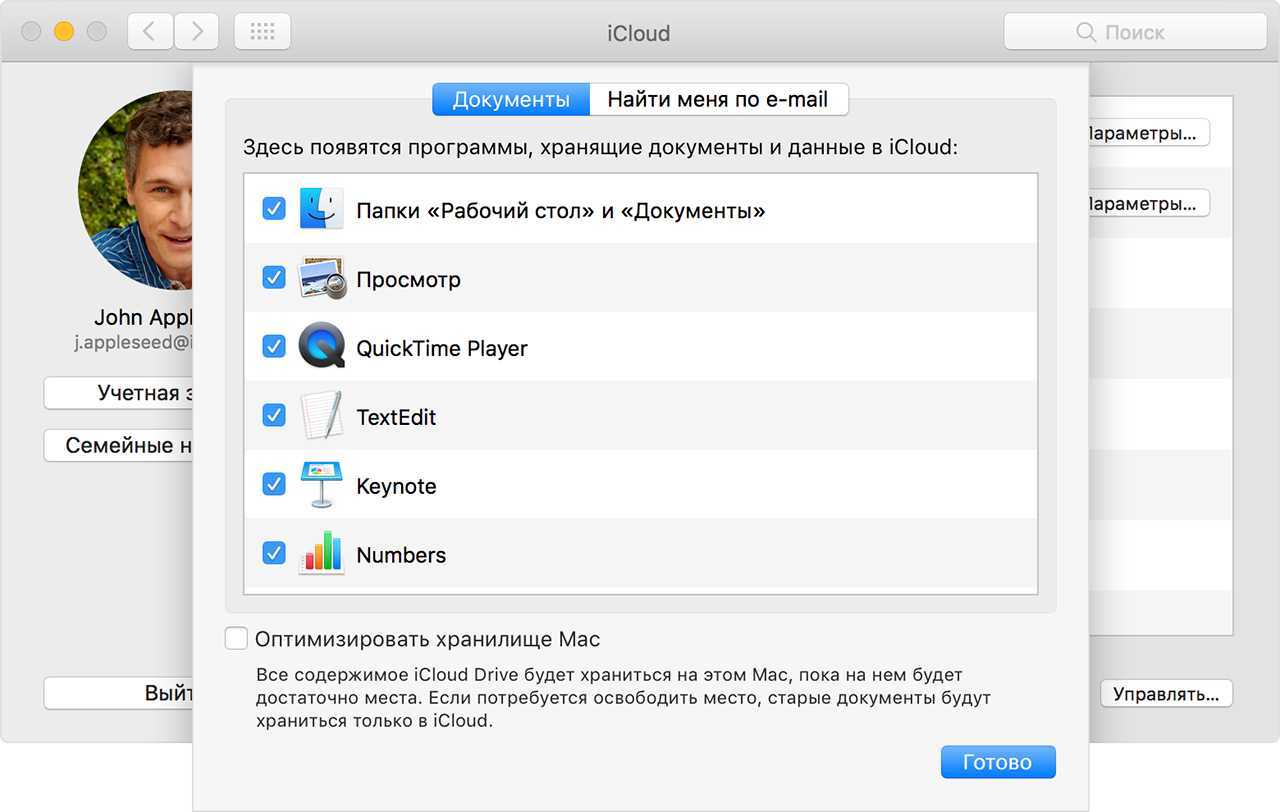Select the TextEdit row label
This screenshot has height=812, width=1280.
(396, 417)
